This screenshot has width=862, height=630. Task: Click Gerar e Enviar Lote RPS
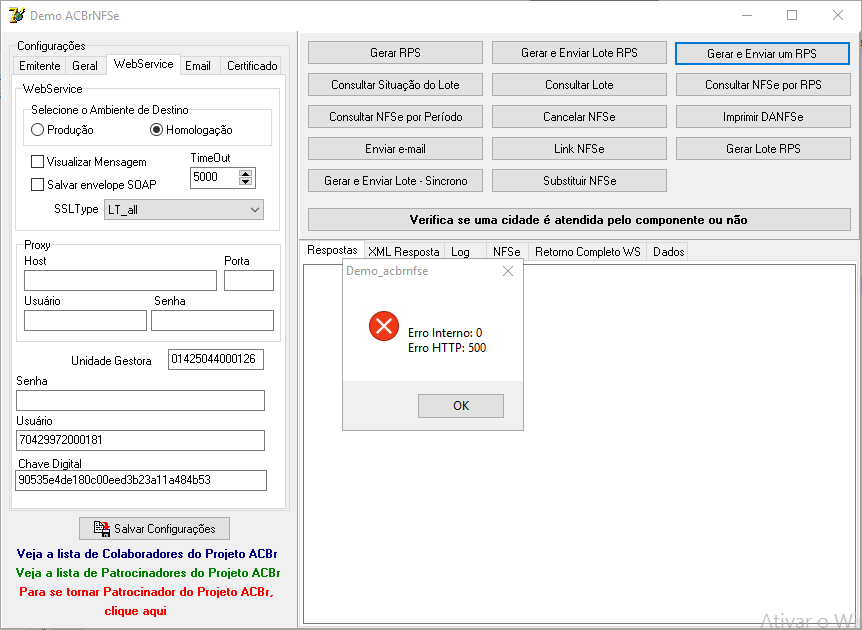(x=579, y=53)
